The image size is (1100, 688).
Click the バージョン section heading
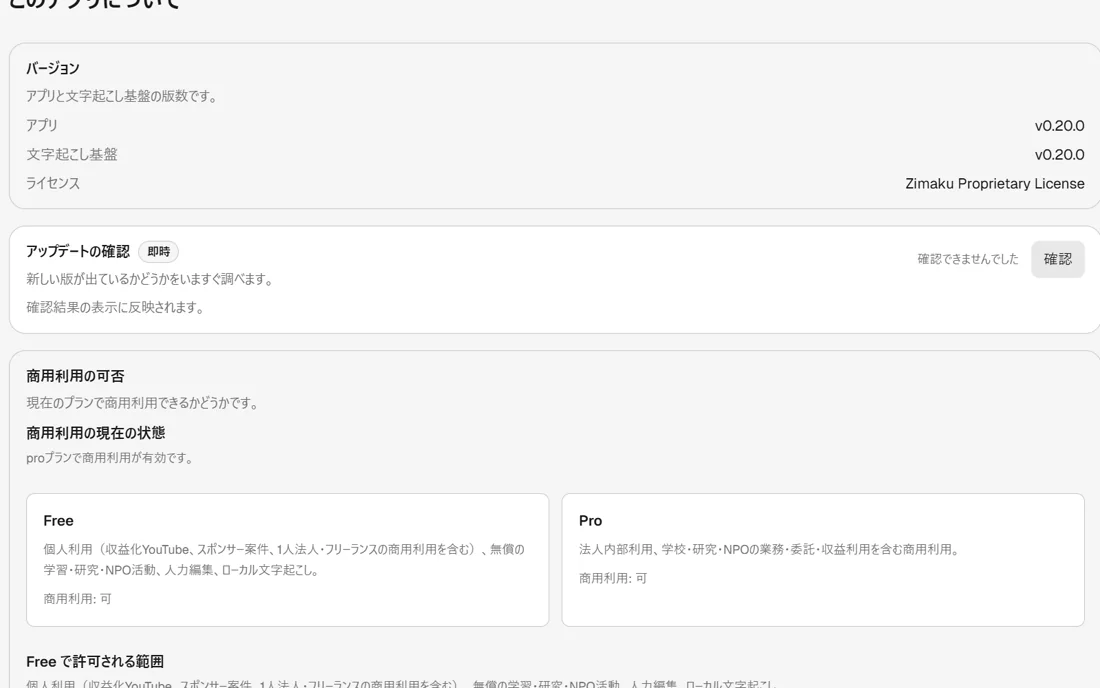(53, 69)
